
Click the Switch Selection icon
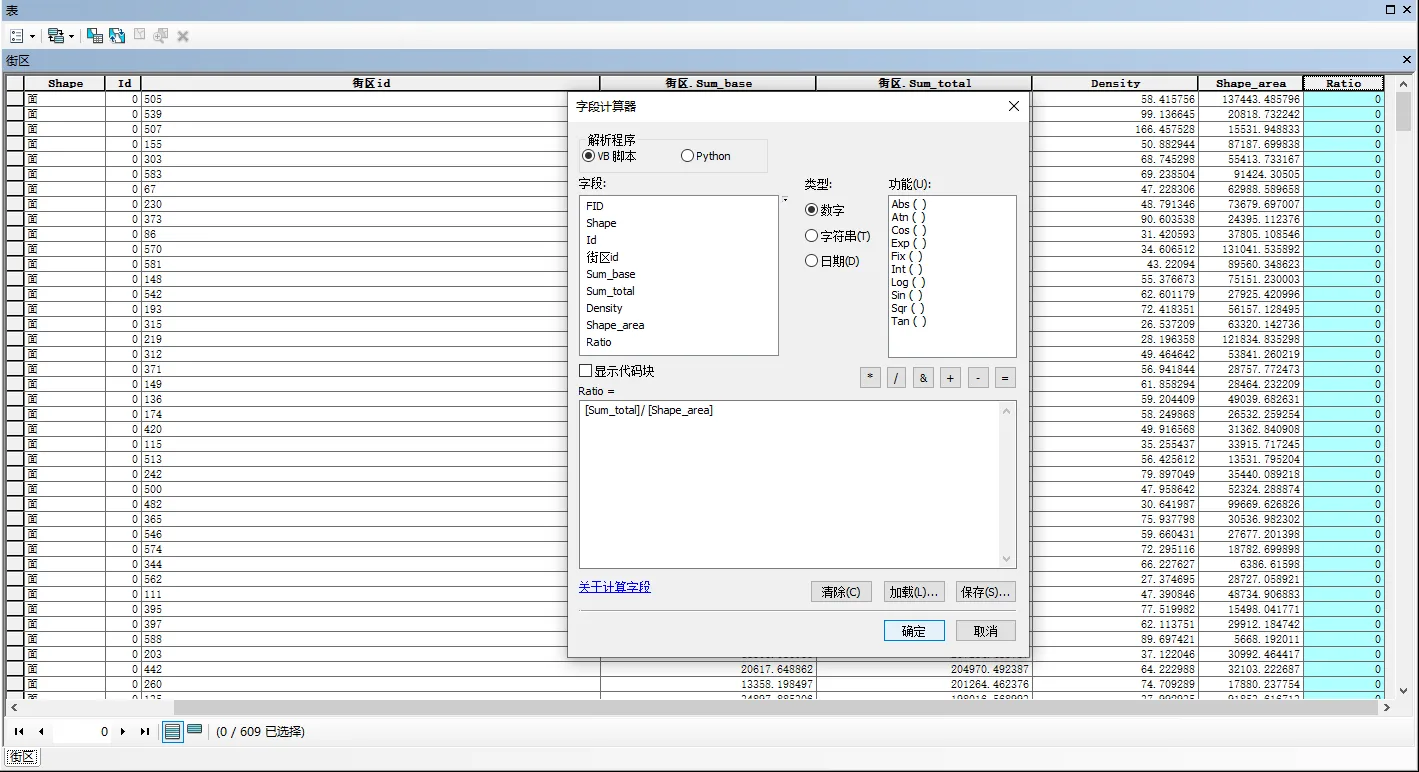coord(117,36)
